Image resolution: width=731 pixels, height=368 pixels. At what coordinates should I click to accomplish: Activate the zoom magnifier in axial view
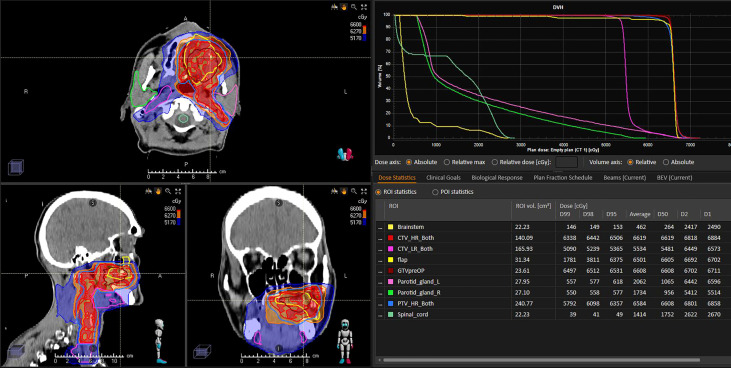[x=354, y=7]
